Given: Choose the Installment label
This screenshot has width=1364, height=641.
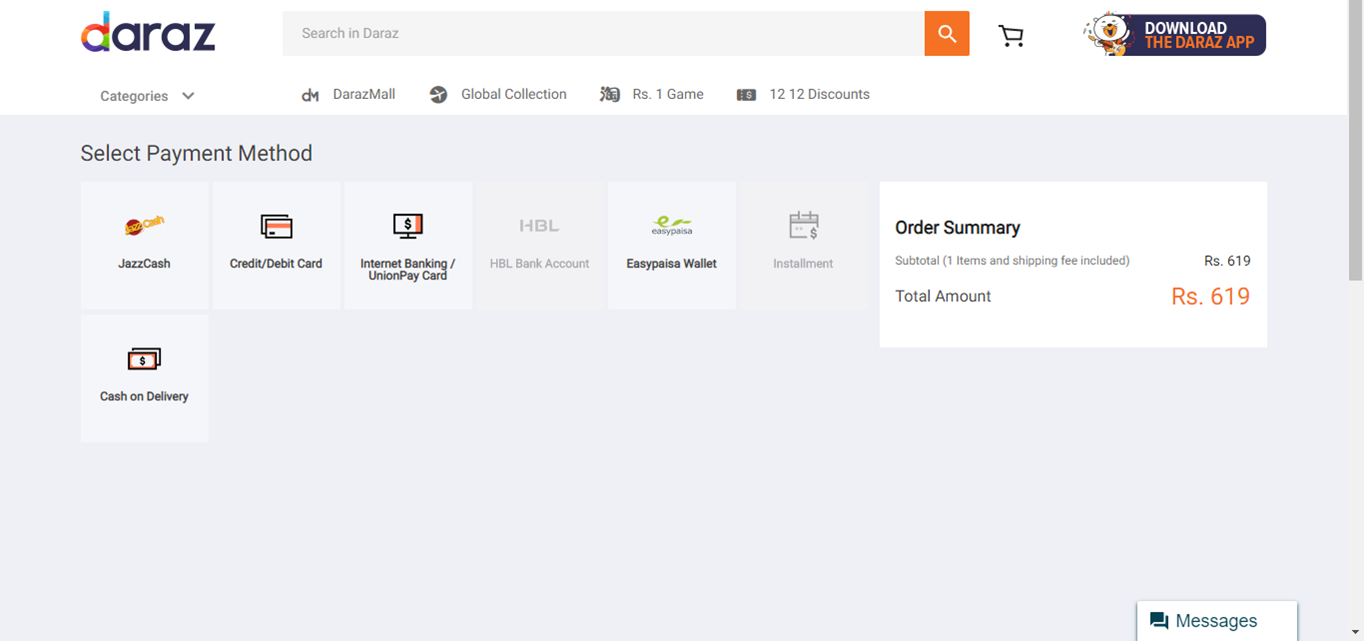Looking at the screenshot, I should point(803,264).
